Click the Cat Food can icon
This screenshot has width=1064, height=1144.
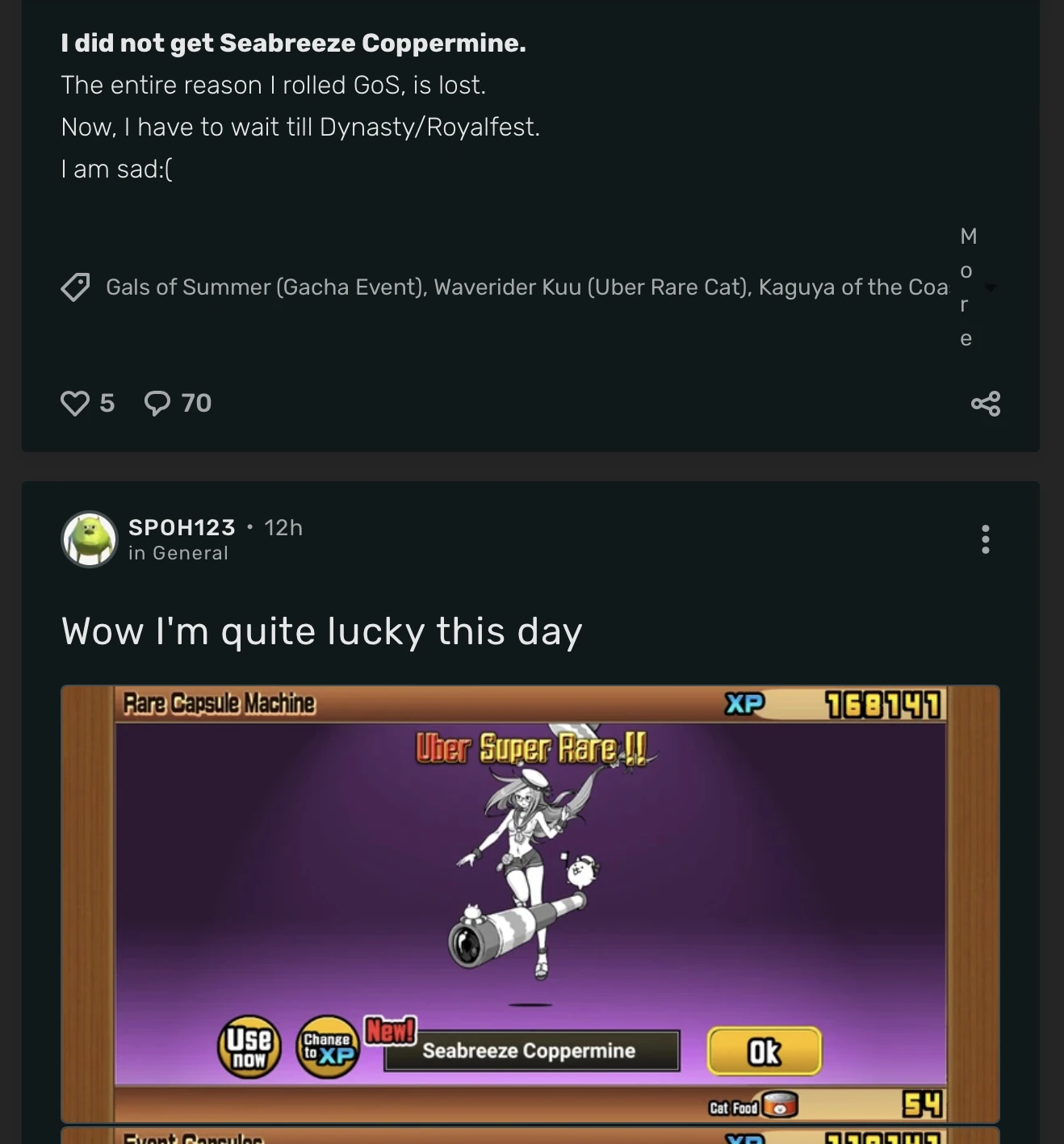pos(780,1105)
